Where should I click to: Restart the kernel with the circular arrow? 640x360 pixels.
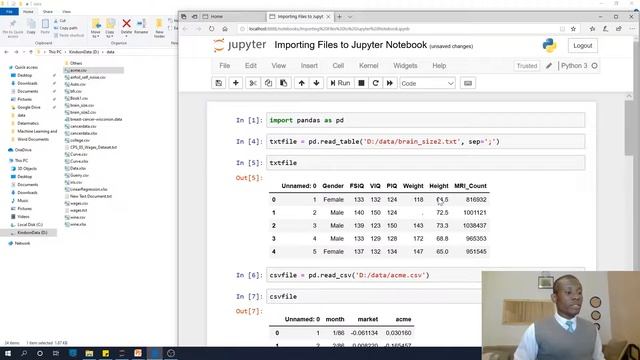(376, 83)
